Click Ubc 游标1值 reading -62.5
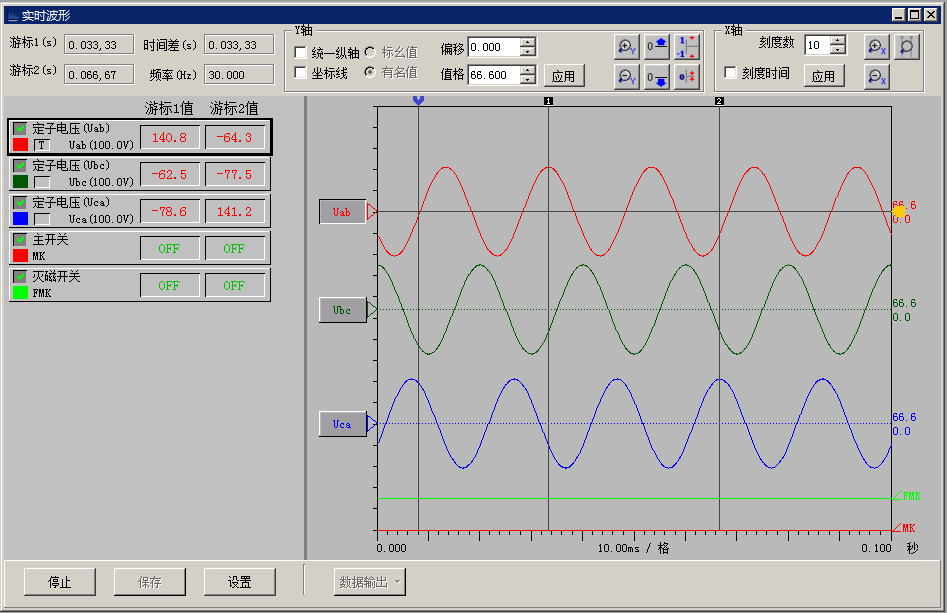Image resolution: width=947 pixels, height=613 pixels. click(170, 175)
